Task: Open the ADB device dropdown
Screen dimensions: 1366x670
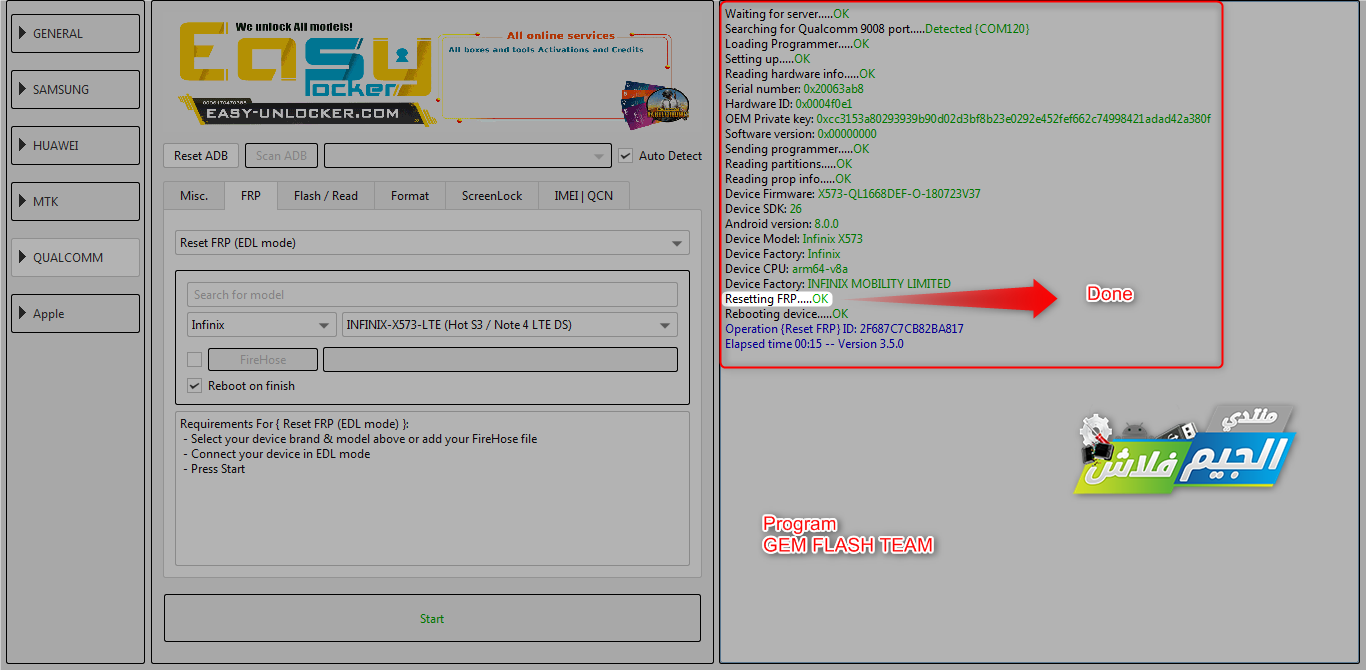Action: pos(467,155)
